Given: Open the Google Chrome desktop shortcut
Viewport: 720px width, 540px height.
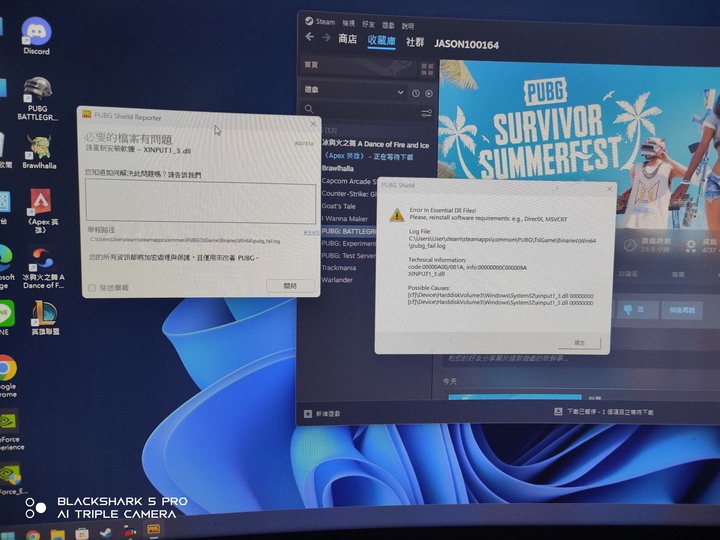Looking at the screenshot, I should (x=8, y=376).
